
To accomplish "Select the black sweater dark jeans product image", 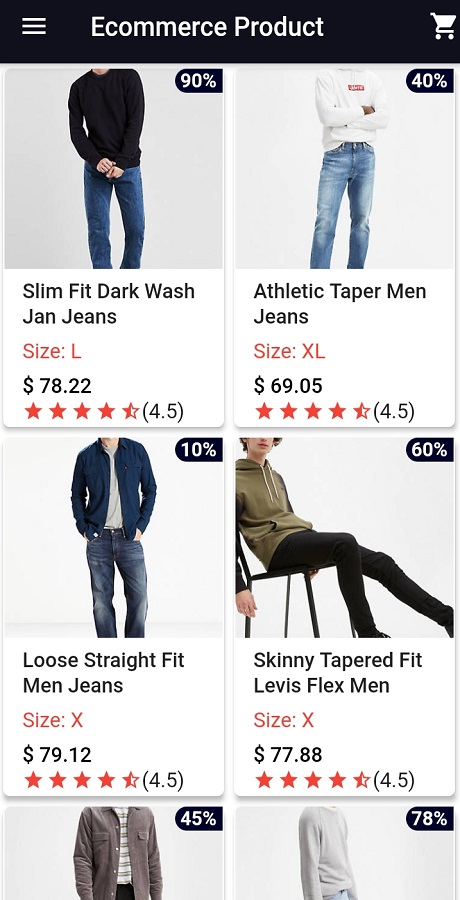I will tap(114, 169).
